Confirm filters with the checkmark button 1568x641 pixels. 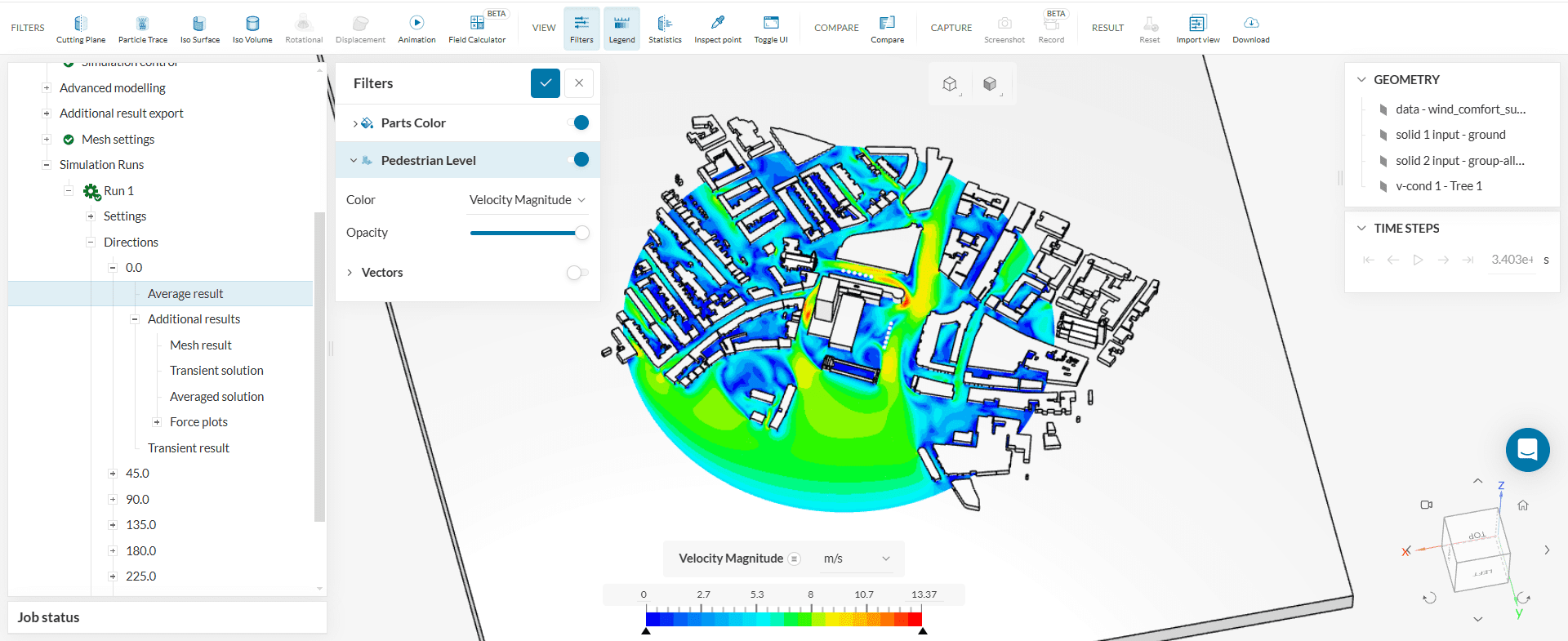click(x=545, y=83)
